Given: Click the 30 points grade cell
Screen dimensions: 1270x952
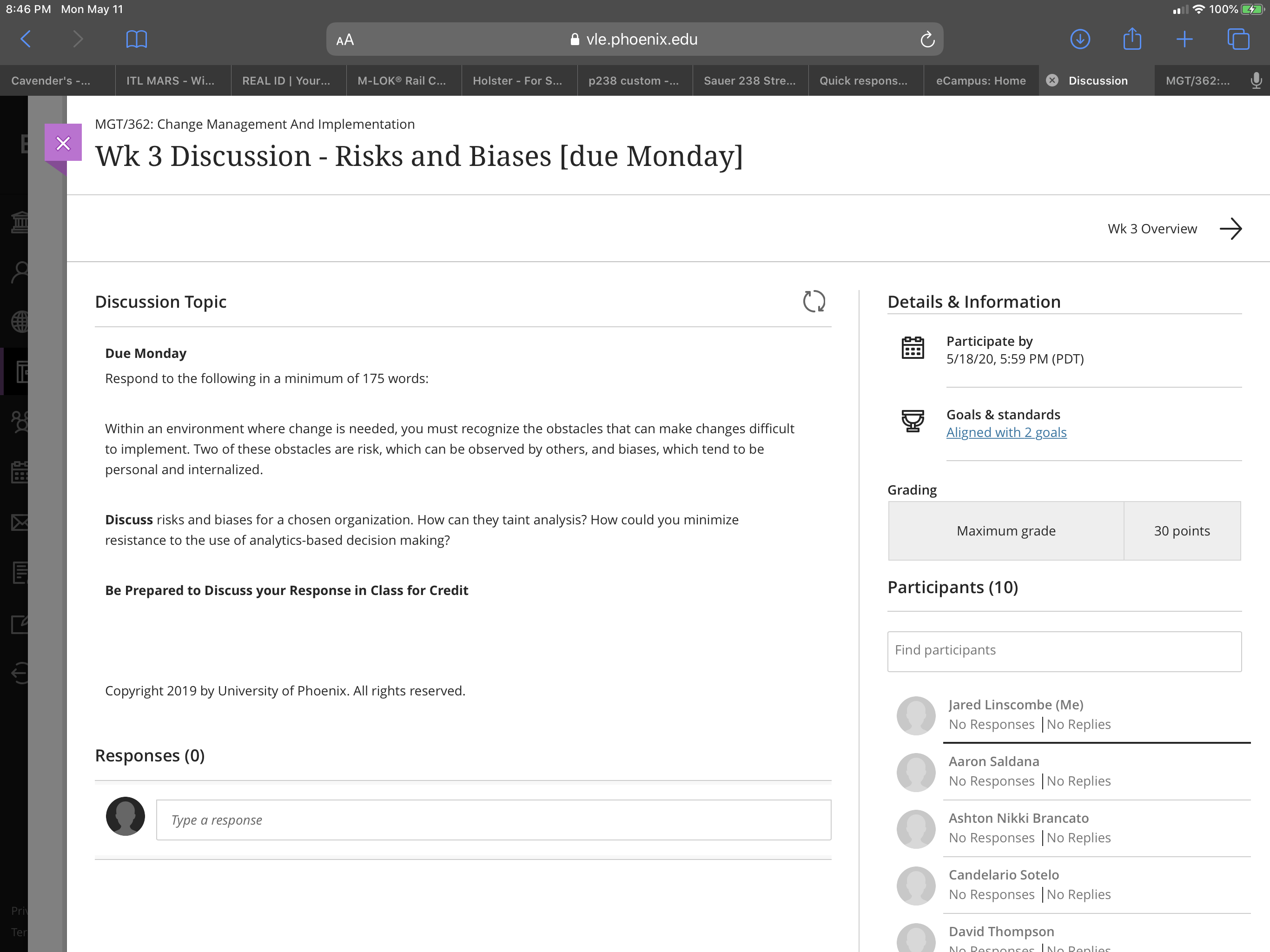Looking at the screenshot, I should 1182,530.
